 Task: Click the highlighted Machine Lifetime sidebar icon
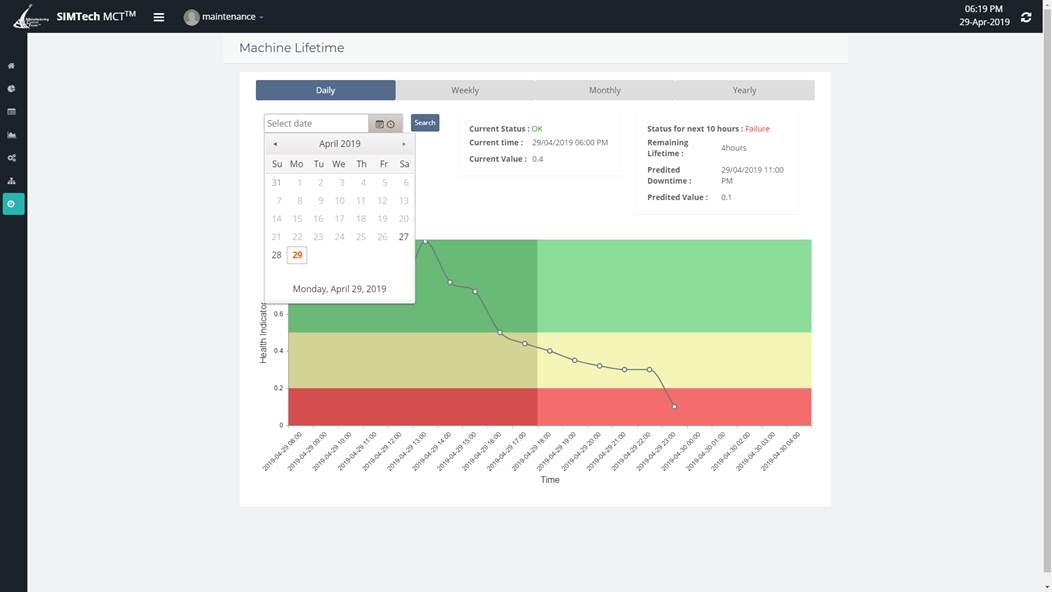point(13,204)
